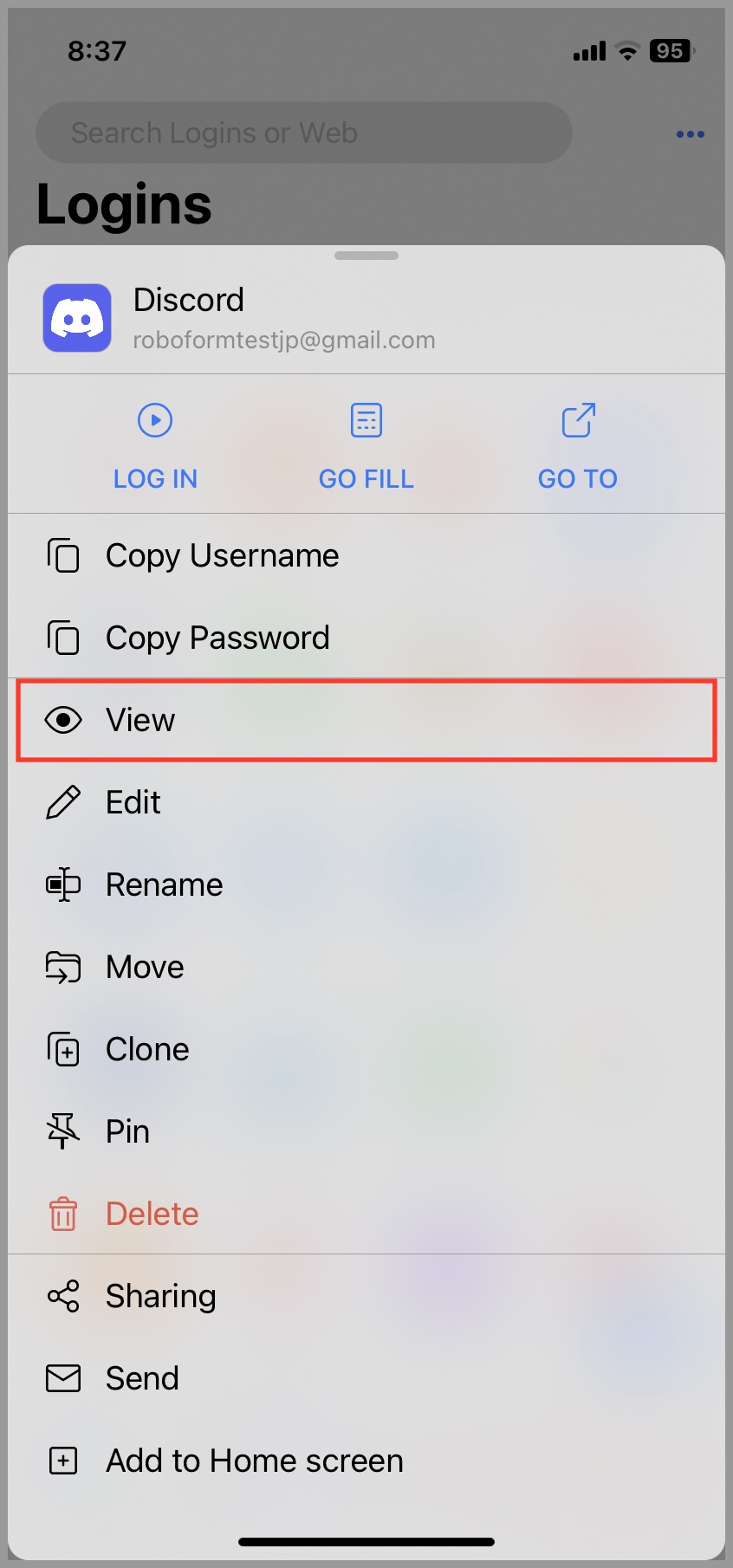Screen dimensions: 733x1568
Task: Click the Discord app logo
Action: pyautogui.click(x=77, y=318)
